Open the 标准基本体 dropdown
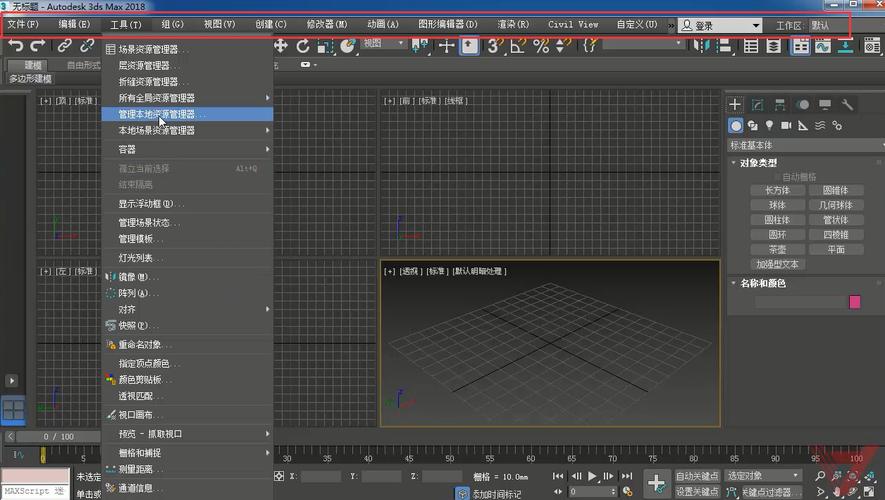This screenshot has height=500, width=885. click(x=806, y=146)
